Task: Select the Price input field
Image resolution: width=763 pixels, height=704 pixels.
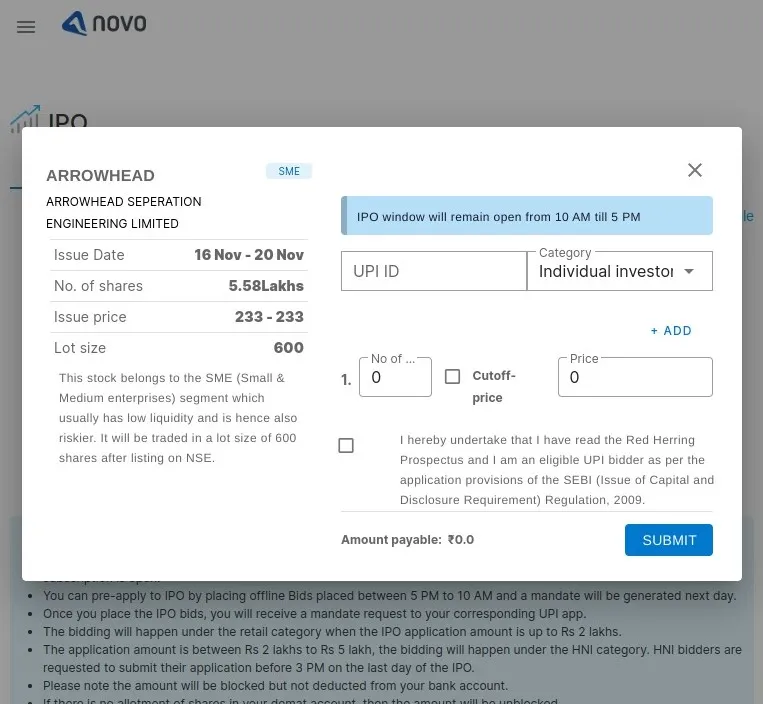Action: point(635,378)
